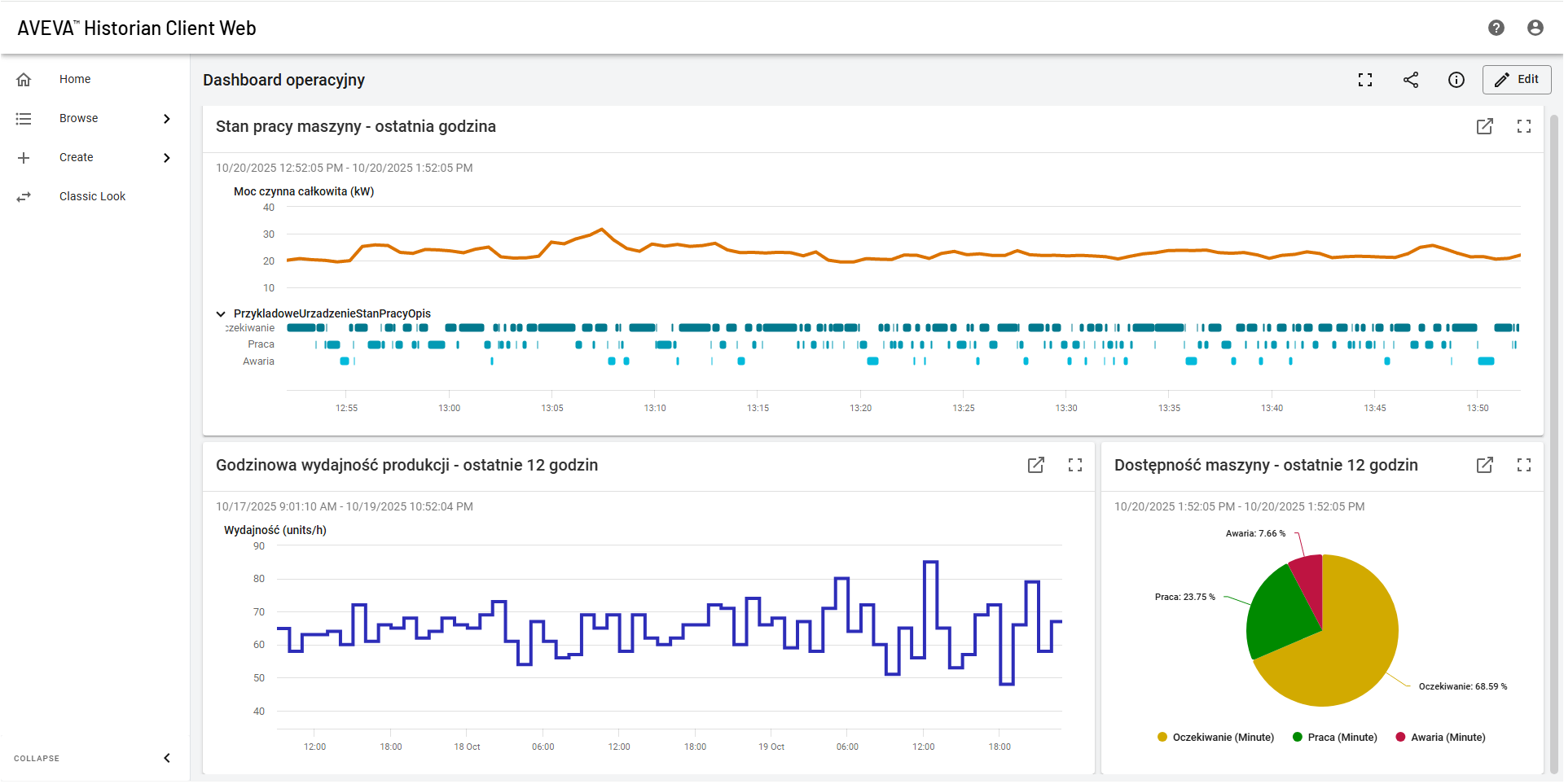The image size is (1564, 784).
Task: Toggle Awaria (Minute) legend entry
Action: 1440,738
